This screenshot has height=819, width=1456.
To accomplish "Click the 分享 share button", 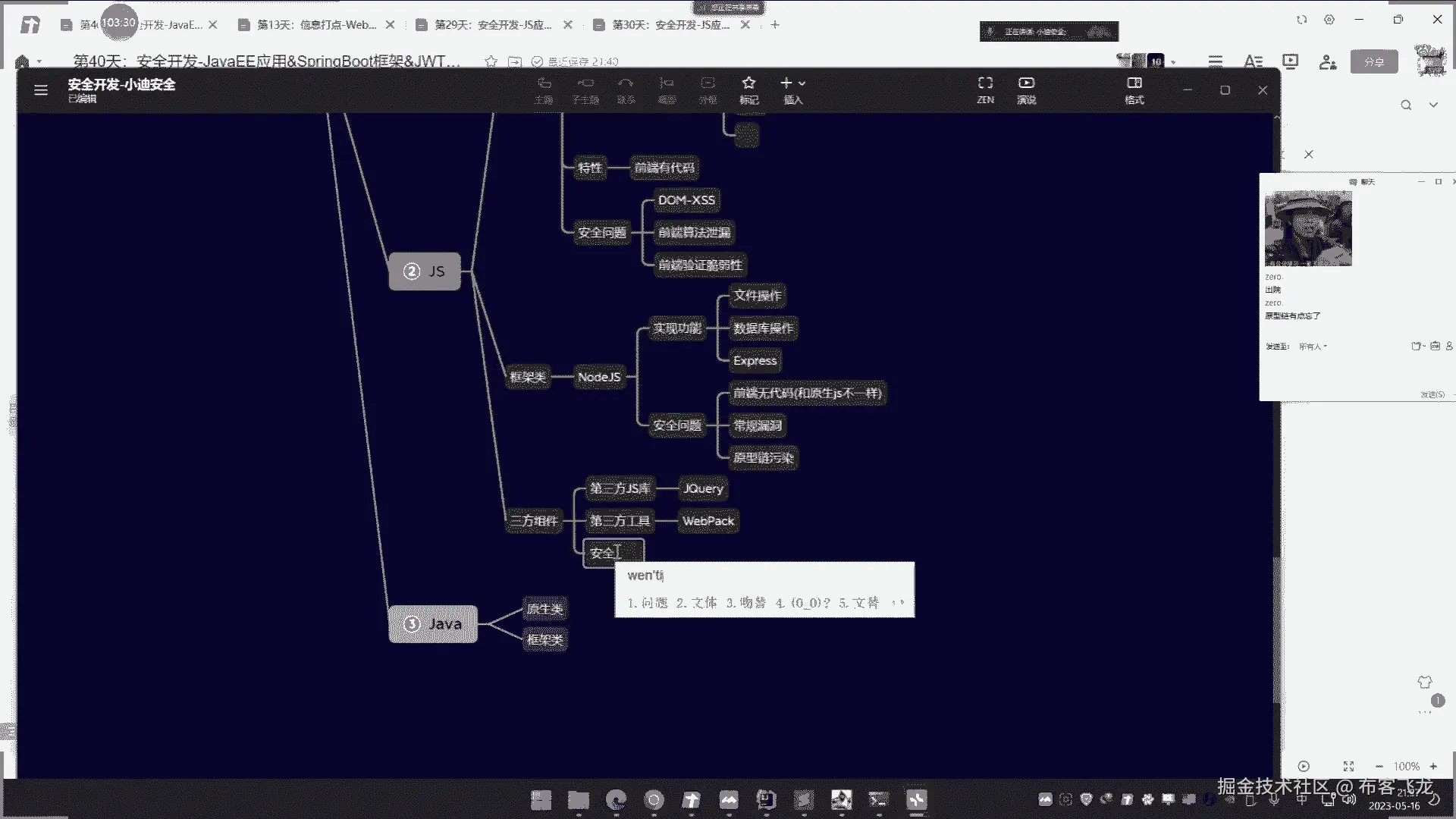I will click(x=1373, y=62).
